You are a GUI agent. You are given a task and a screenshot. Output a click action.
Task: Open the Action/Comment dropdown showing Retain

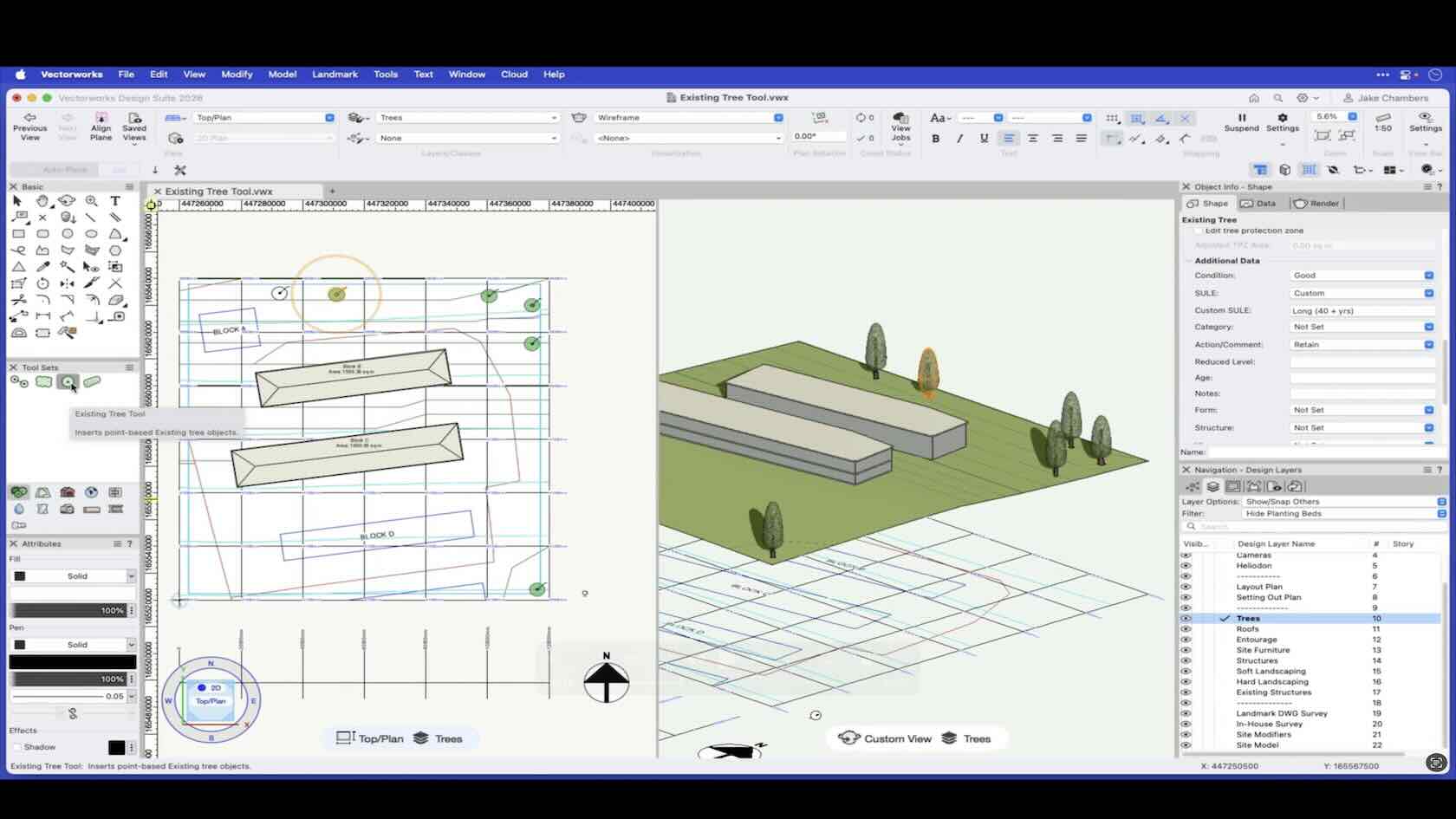point(1362,345)
